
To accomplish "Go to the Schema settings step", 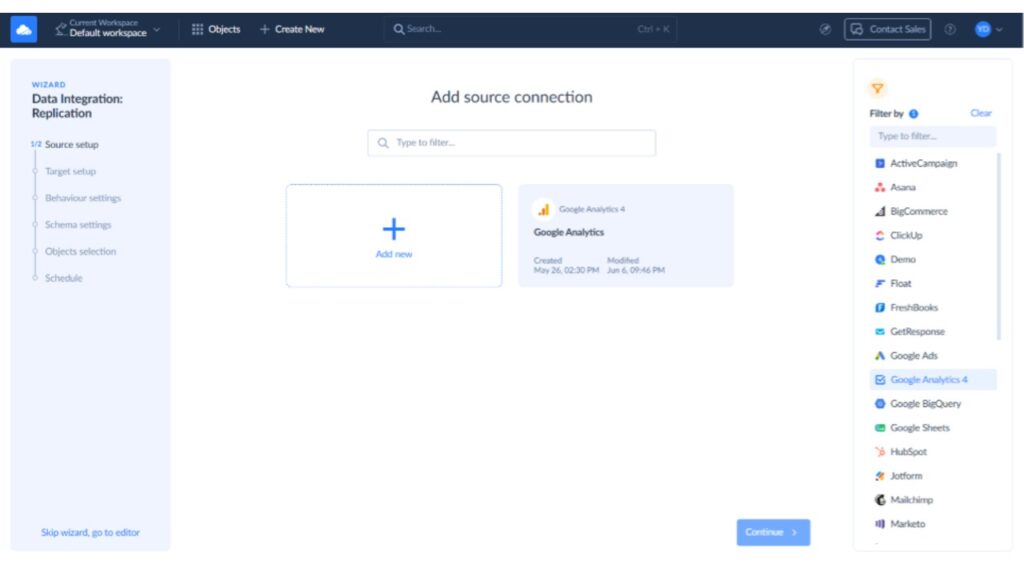I will 78,225.
